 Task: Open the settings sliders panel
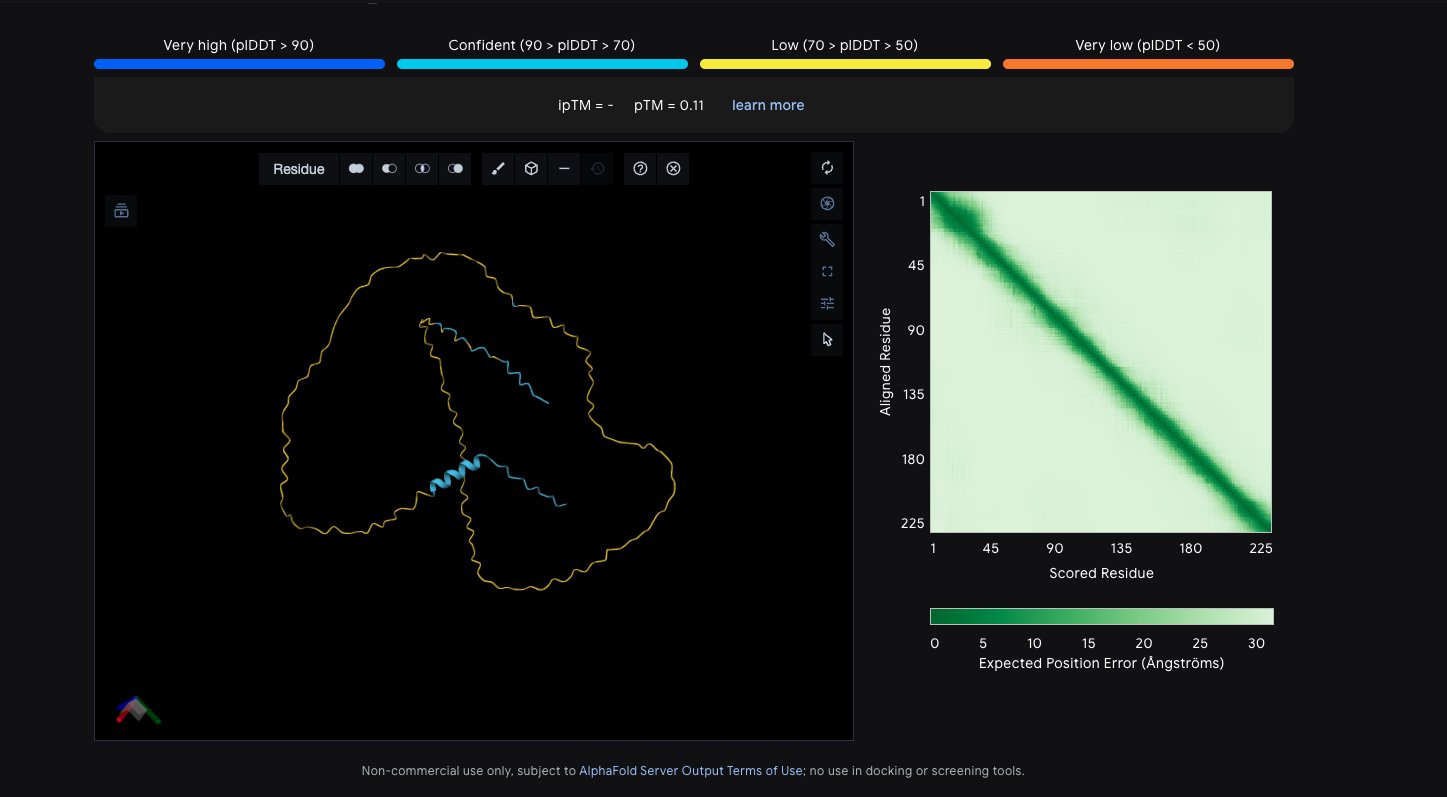[827, 303]
